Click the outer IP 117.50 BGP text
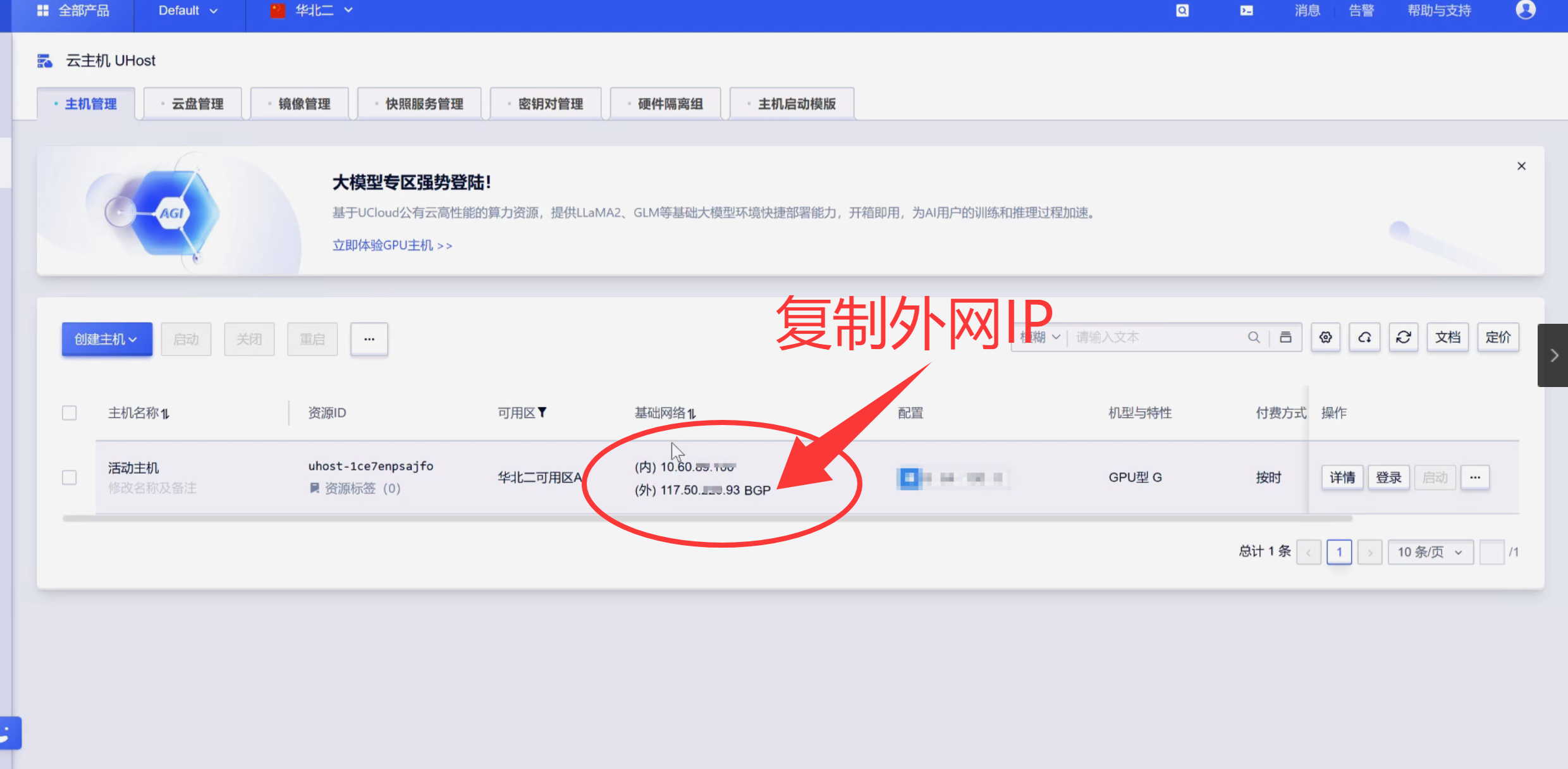 702,490
